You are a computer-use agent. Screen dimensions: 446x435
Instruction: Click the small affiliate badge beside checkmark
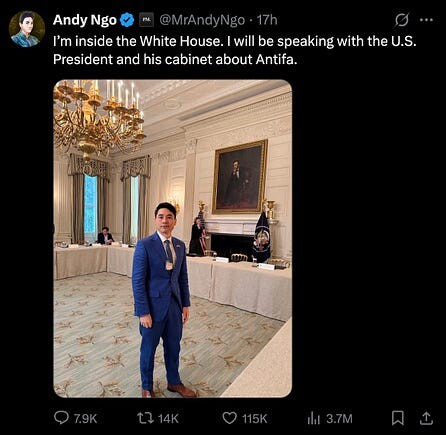coord(146,20)
